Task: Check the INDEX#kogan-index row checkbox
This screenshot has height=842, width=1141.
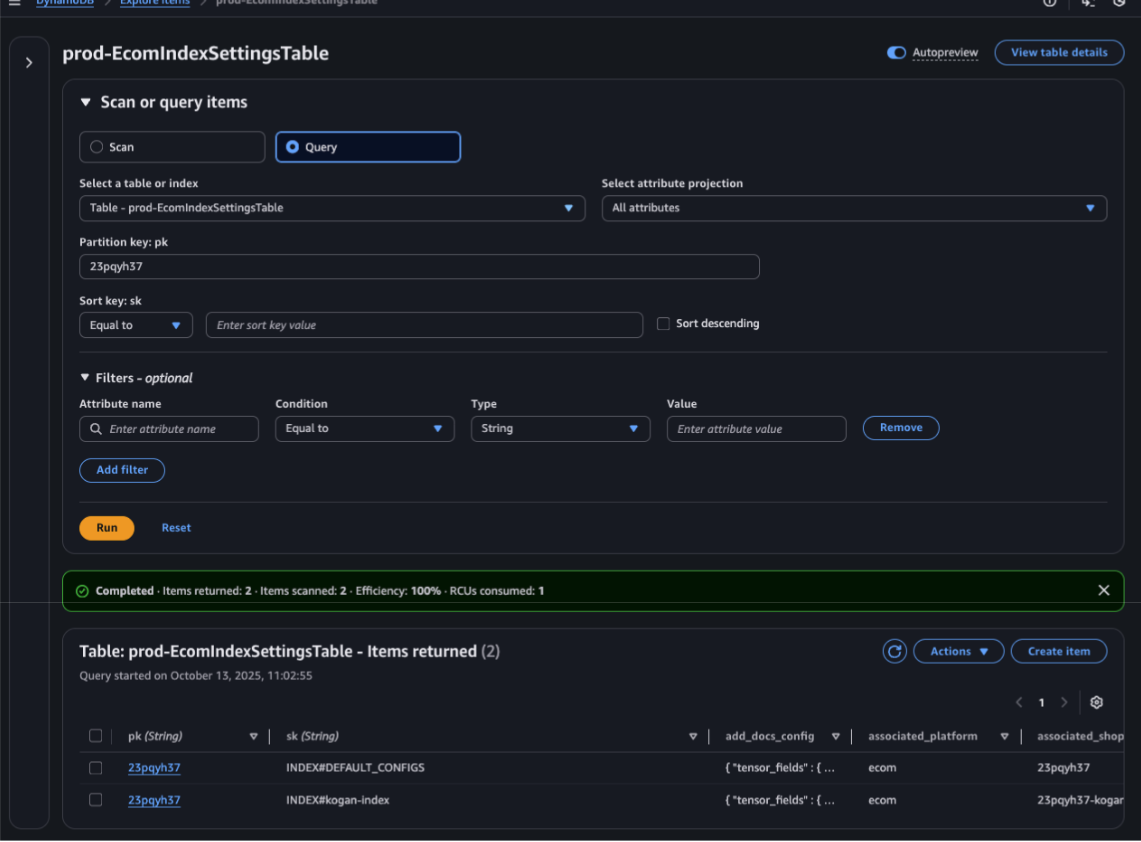Action: point(96,799)
